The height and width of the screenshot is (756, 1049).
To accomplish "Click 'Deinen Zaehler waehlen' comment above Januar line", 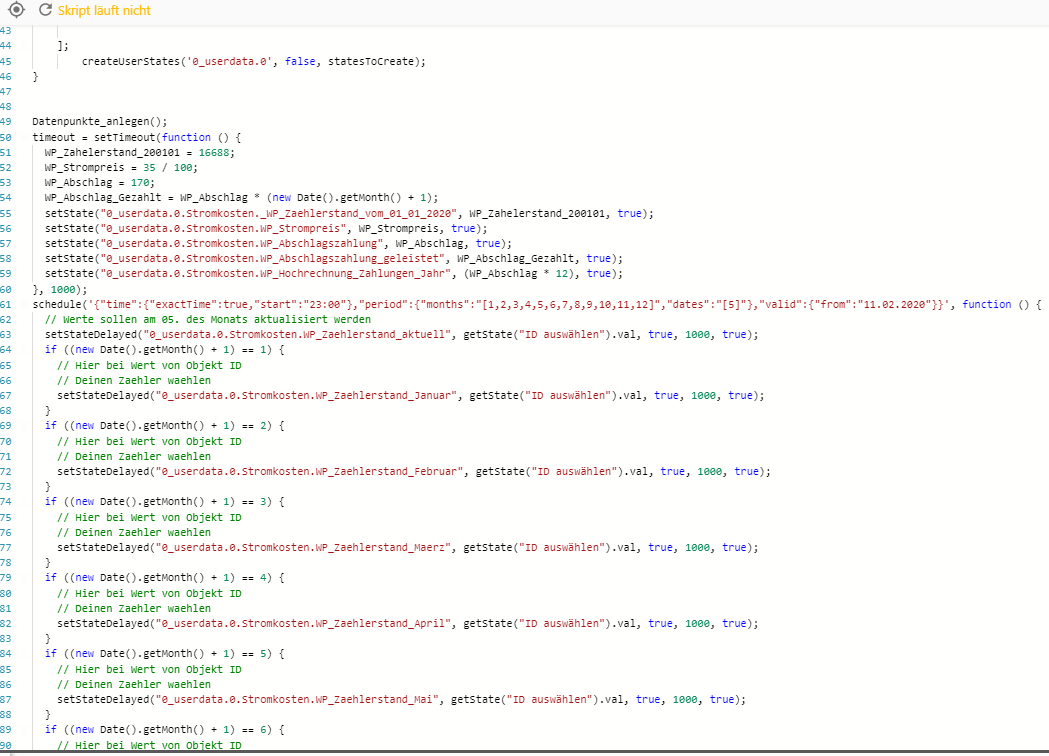I will point(134,381).
